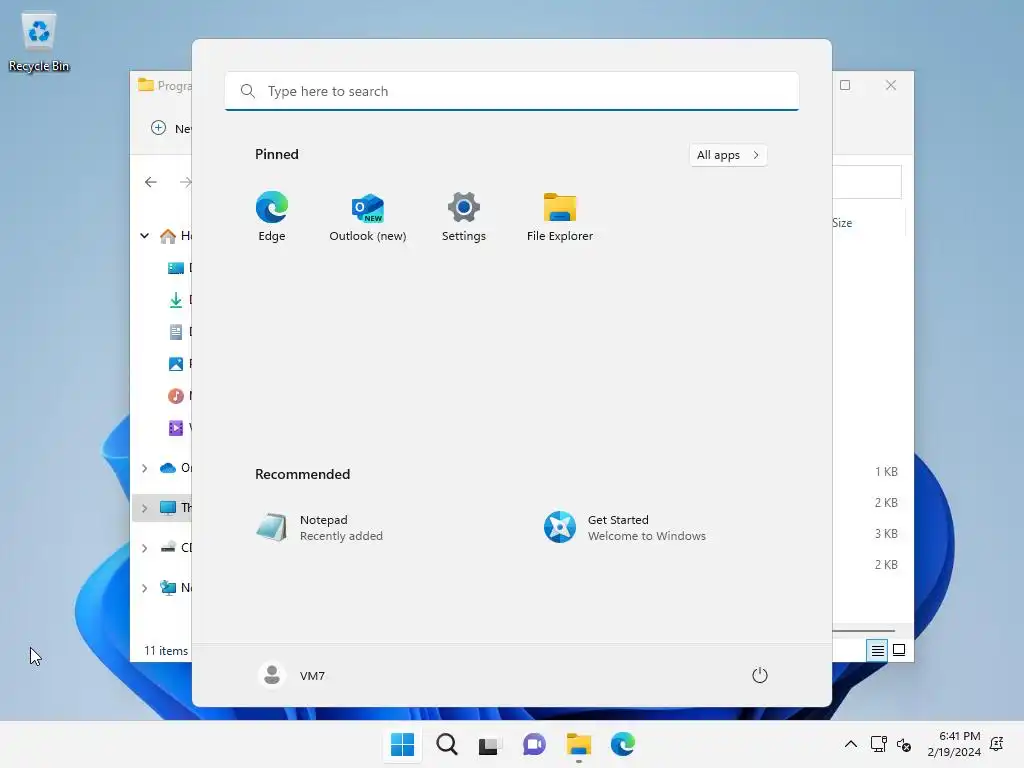Close the File Explorer window
Image resolution: width=1024 pixels, height=768 pixels.
[x=891, y=86]
